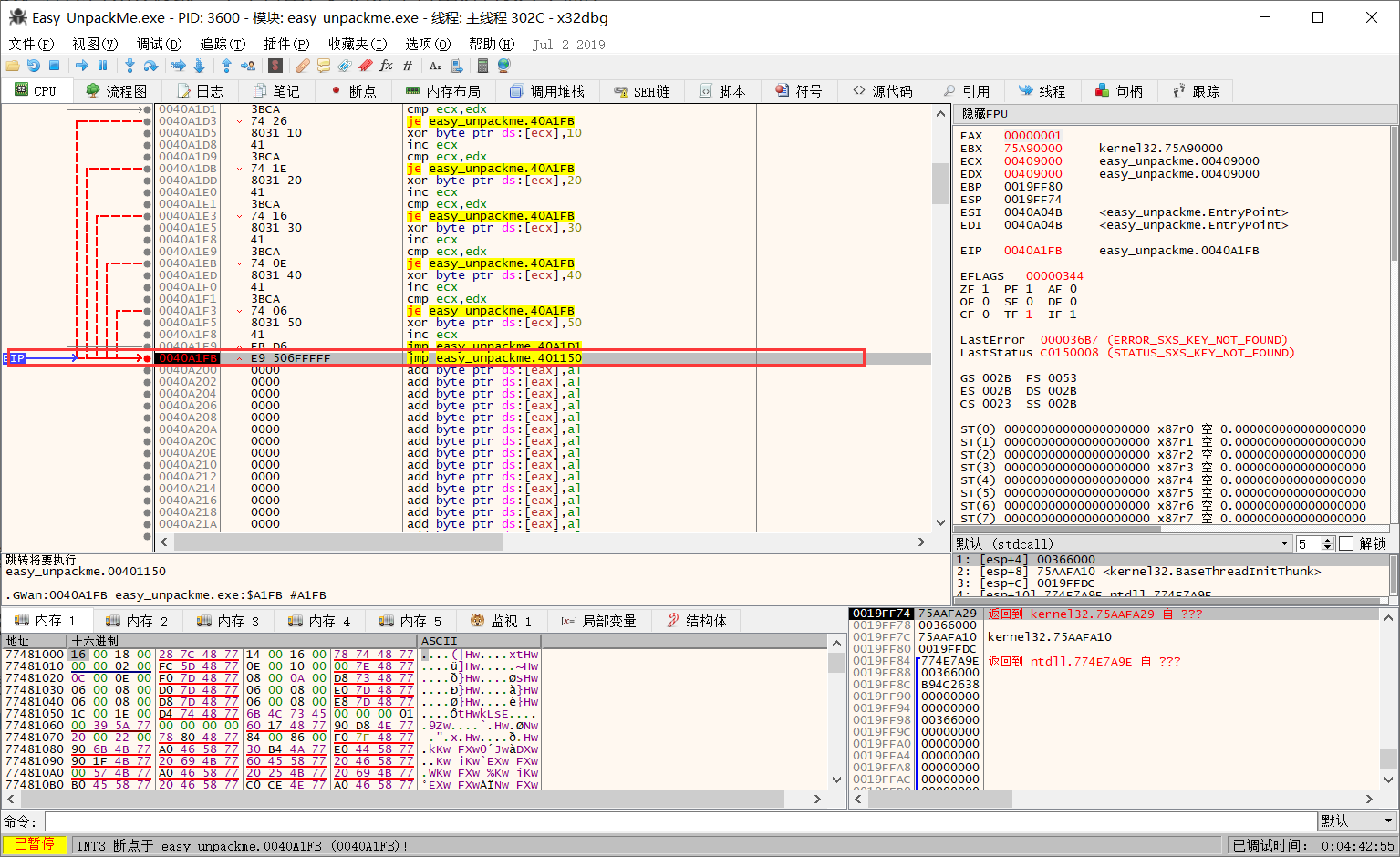This screenshot has height=857, width=1400.
Task: Click the Open File folder icon
Action: pyautogui.click(x=13, y=66)
